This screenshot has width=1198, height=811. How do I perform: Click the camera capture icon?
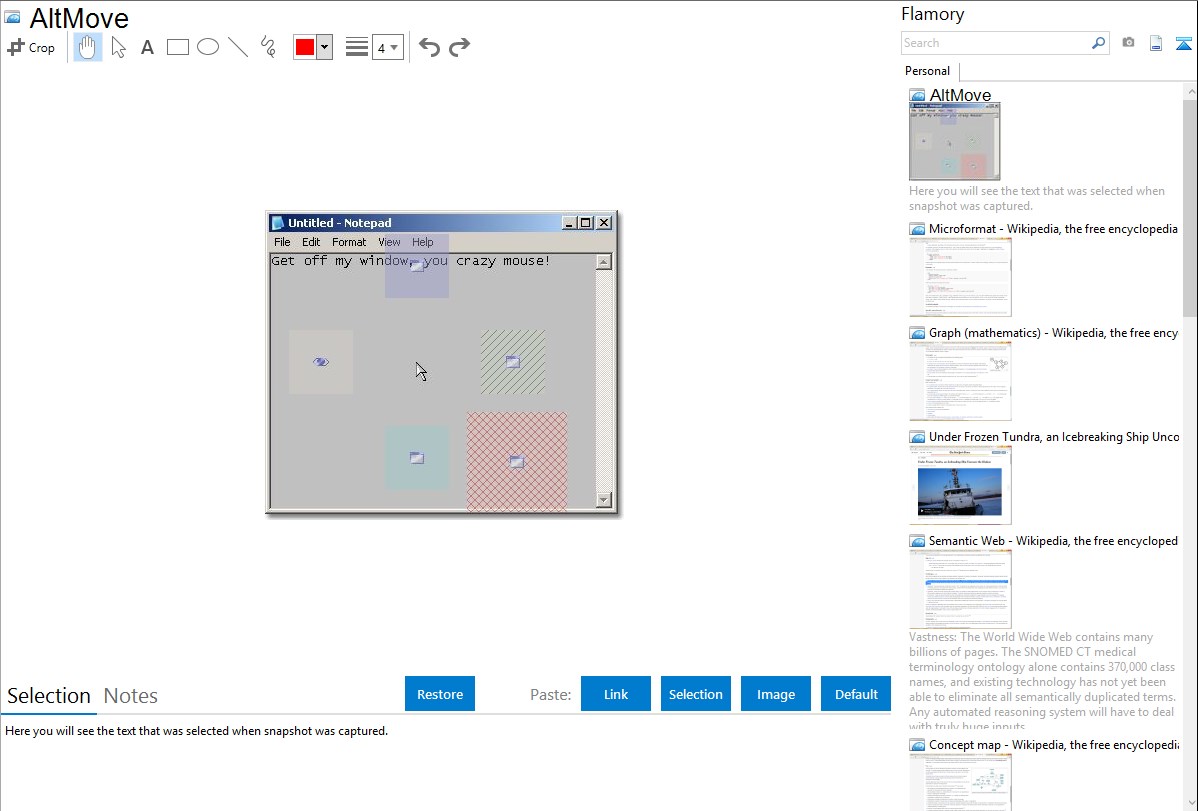[1128, 43]
